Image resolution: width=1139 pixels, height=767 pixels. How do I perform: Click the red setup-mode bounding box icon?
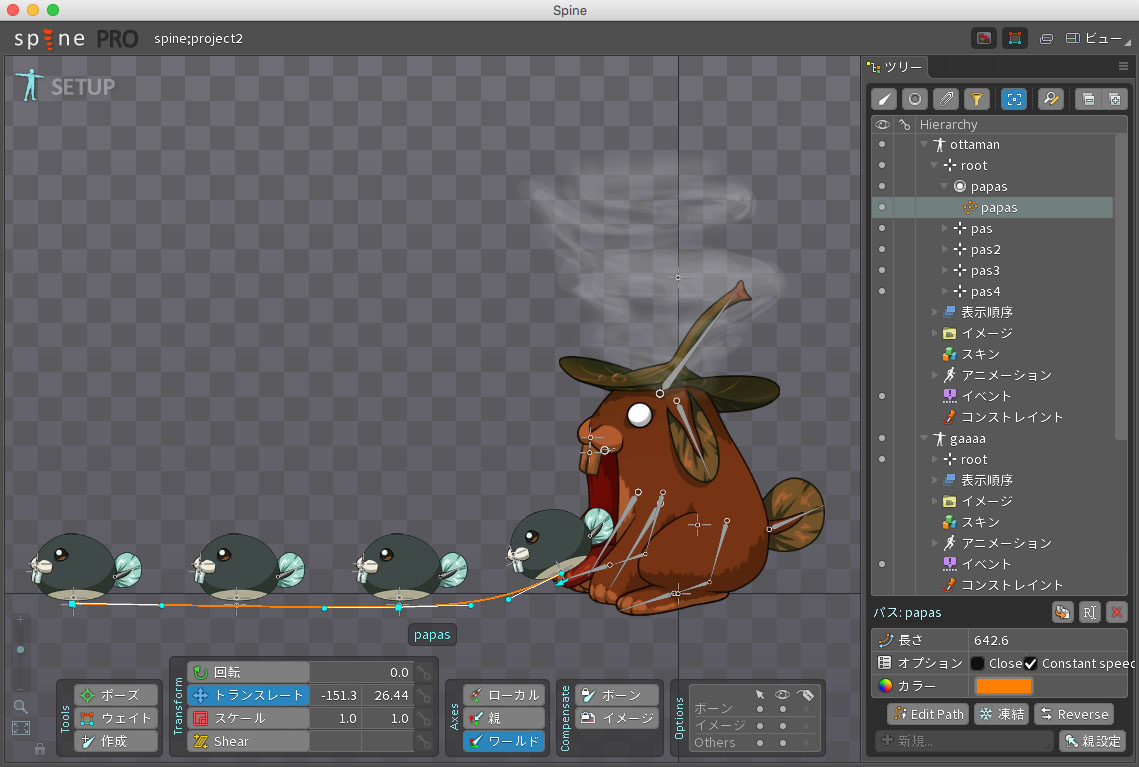pyautogui.click(x=1015, y=38)
